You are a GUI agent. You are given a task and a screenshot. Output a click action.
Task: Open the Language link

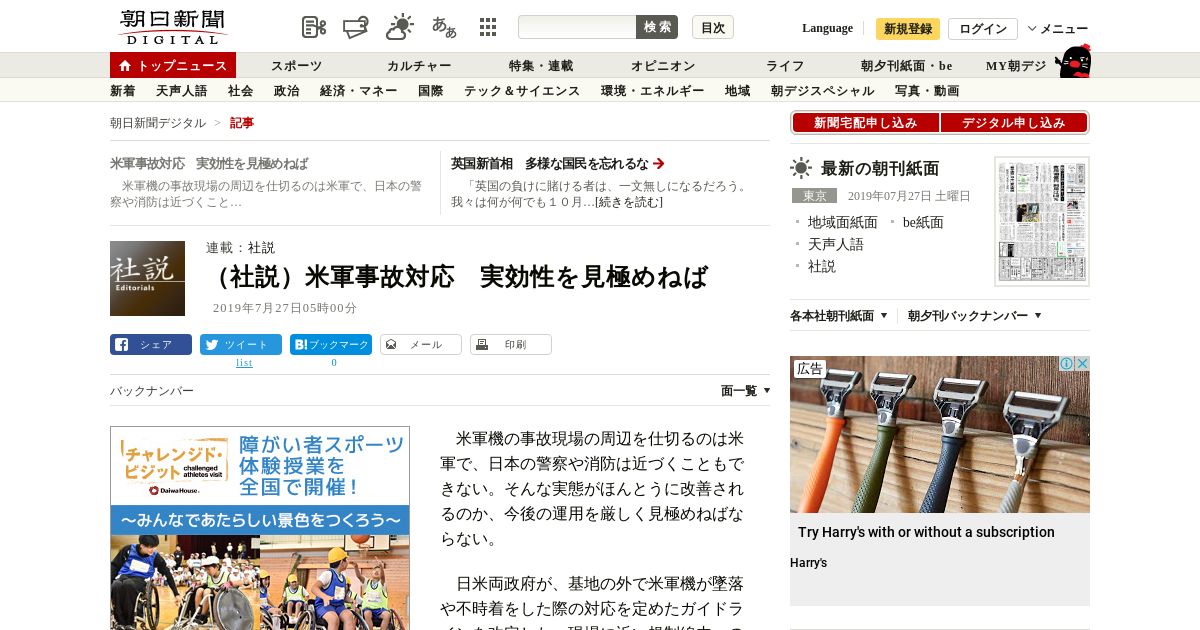827,28
